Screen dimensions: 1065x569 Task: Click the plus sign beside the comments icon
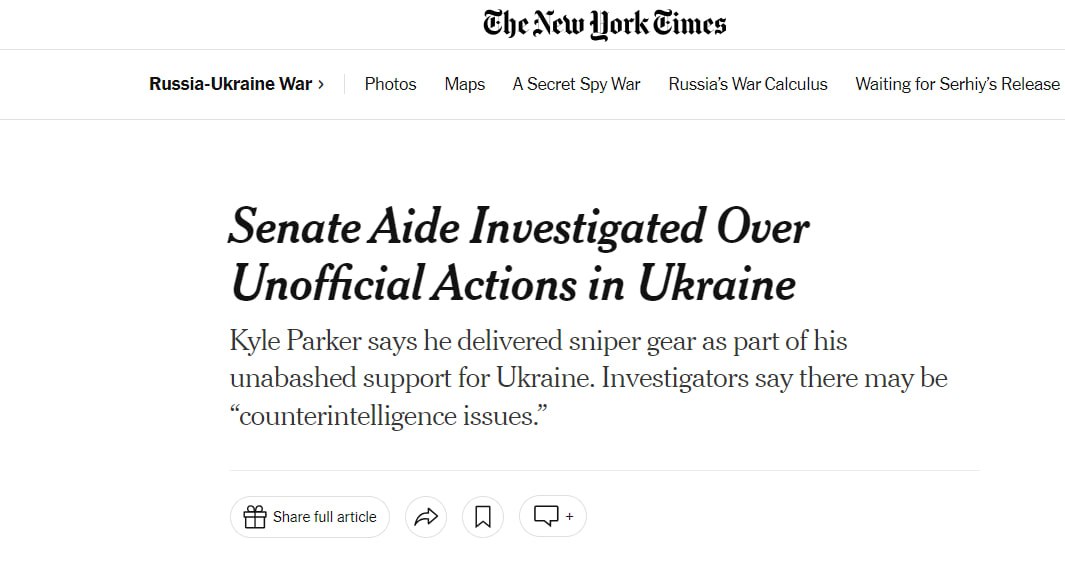pyautogui.click(x=570, y=516)
